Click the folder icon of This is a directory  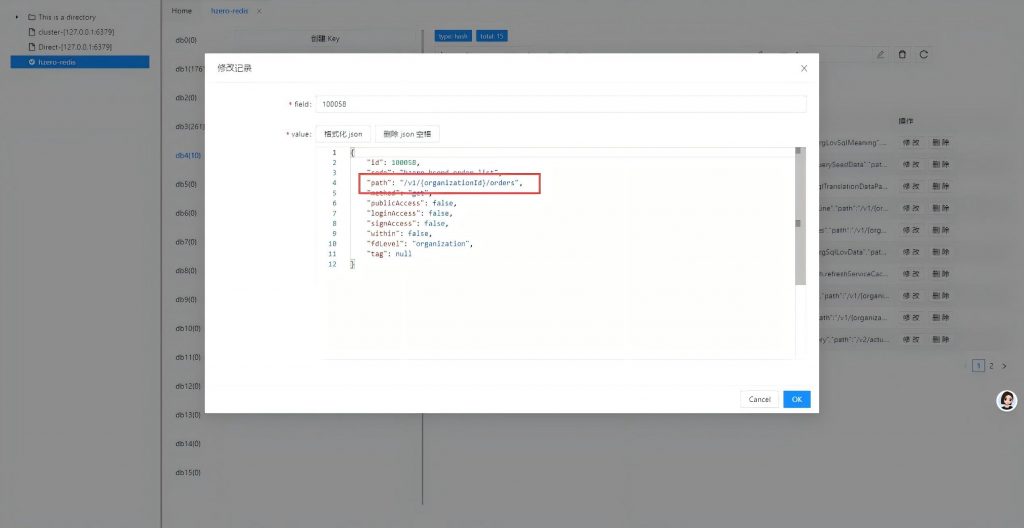(x=32, y=17)
